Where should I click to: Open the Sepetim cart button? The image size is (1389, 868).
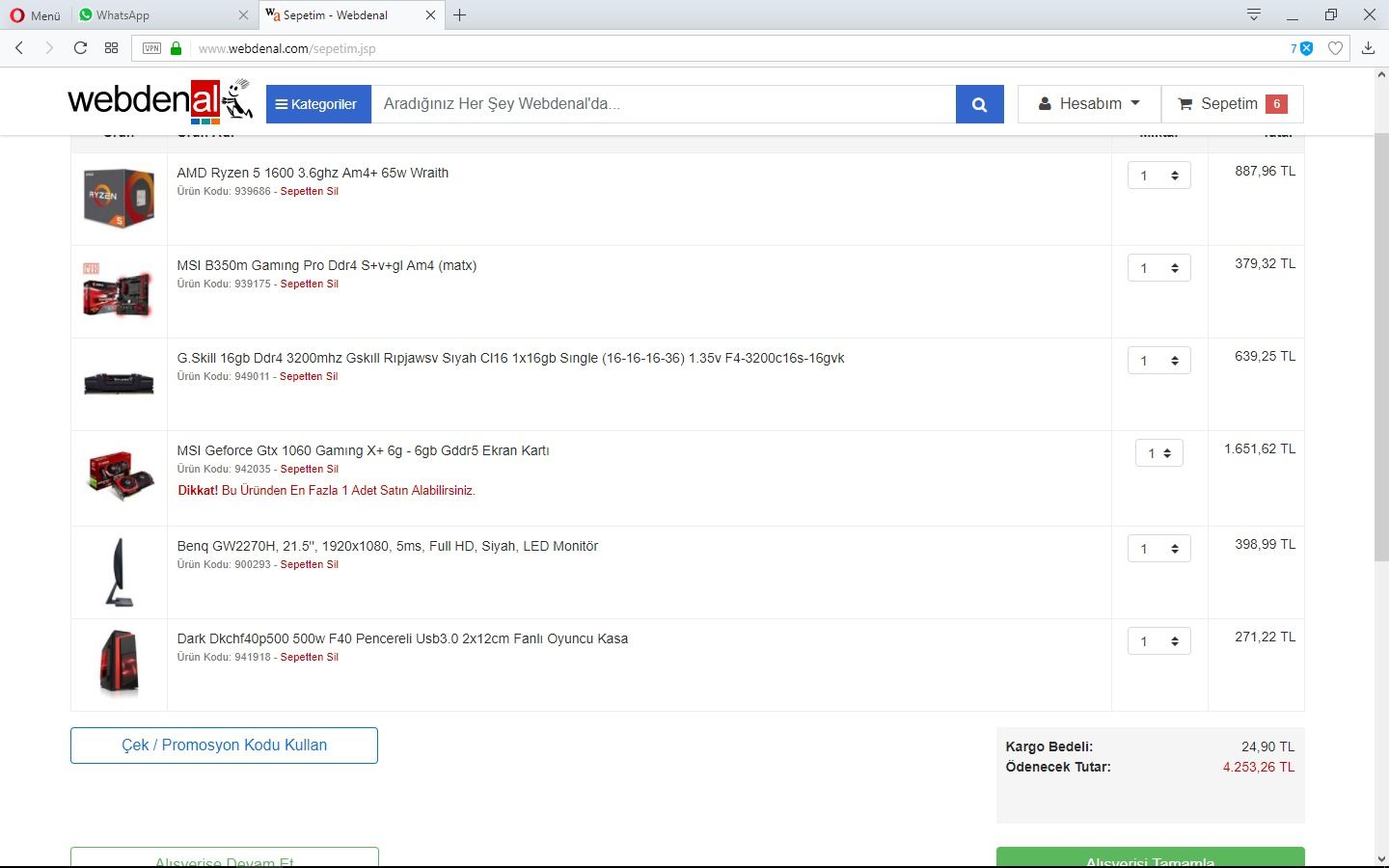pos(1232,104)
